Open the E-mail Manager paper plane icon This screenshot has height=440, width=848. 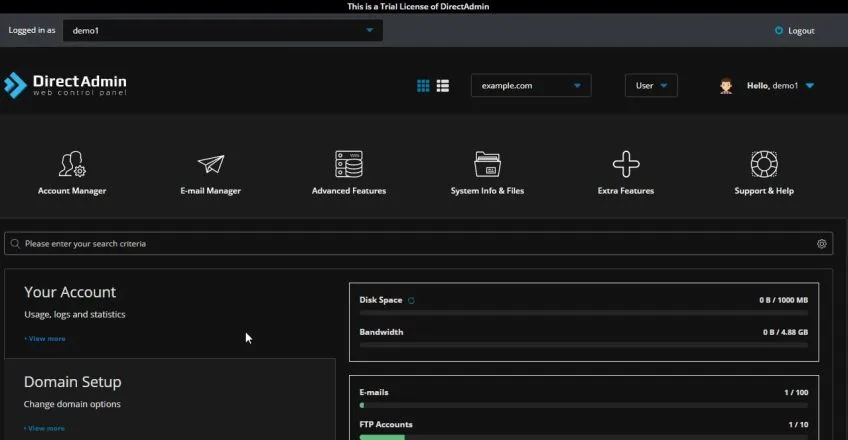coord(211,164)
